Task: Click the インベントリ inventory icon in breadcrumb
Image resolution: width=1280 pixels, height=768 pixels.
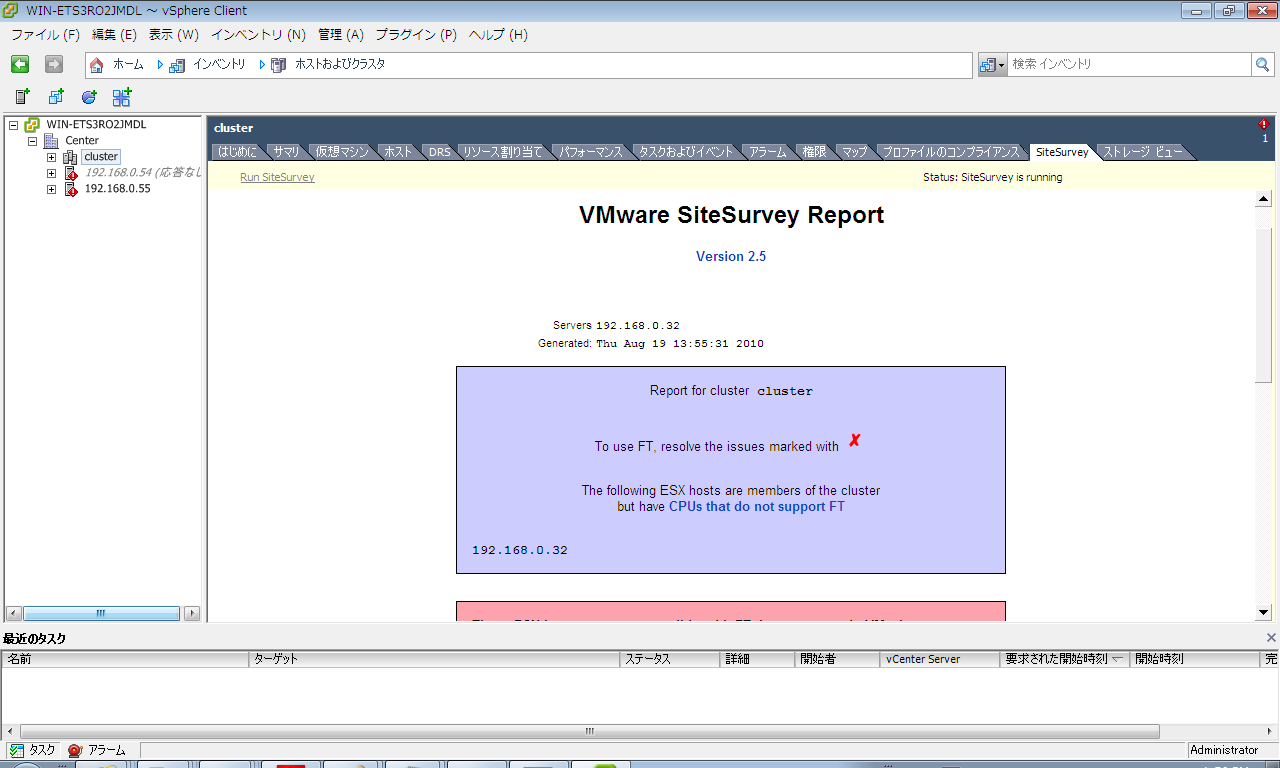Action: click(177, 65)
